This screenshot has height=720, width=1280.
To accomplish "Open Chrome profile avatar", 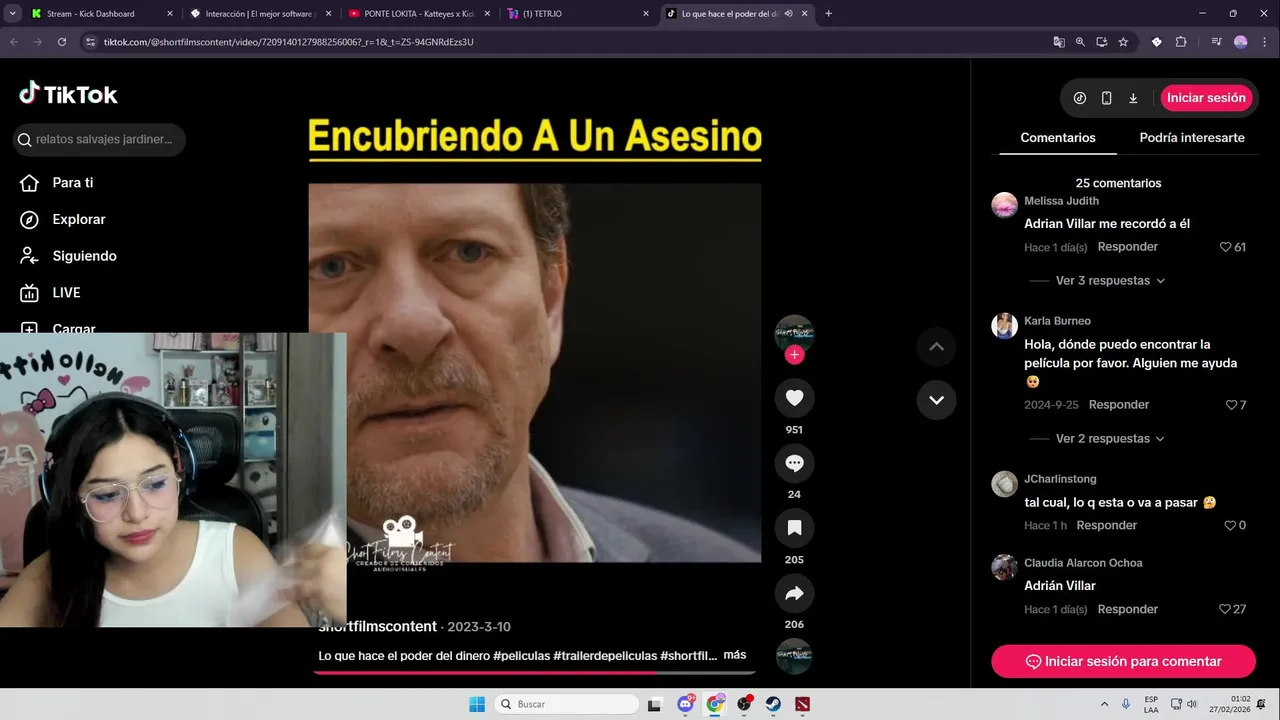I will point(1241,42).
